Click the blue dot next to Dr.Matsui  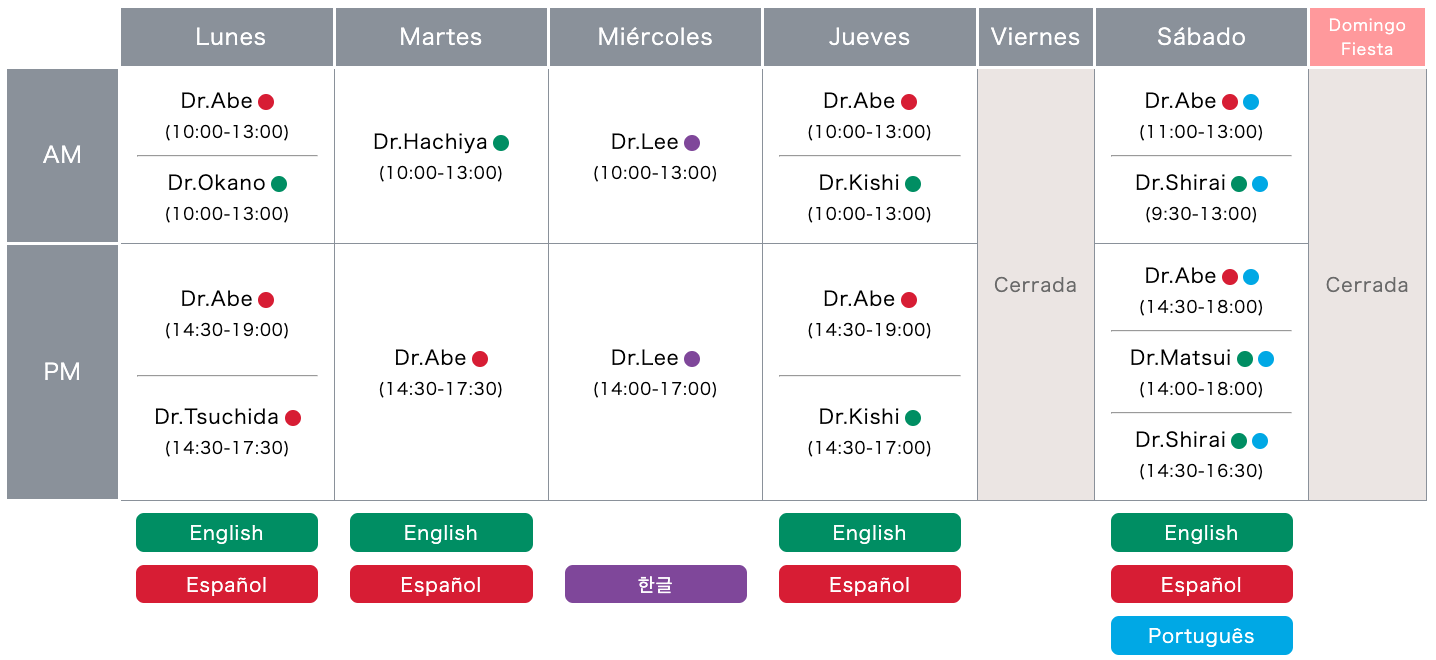(1266, 359)
